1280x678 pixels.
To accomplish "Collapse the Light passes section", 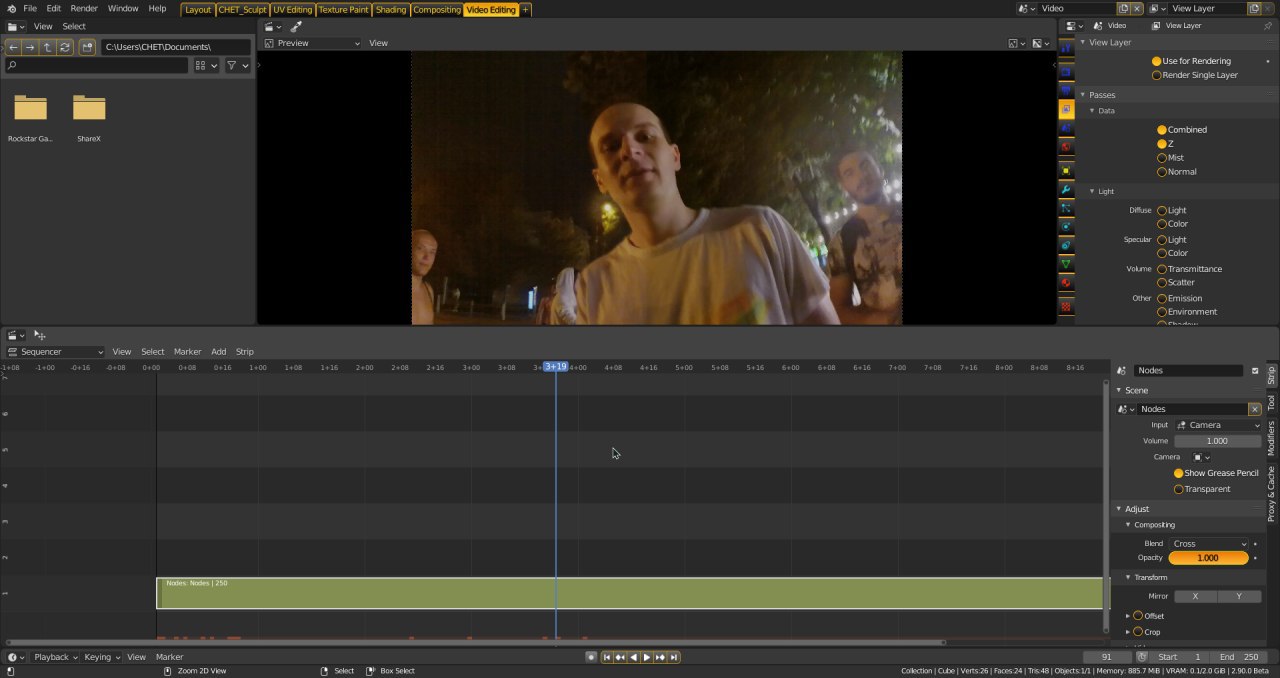I will [x=1092, y=191].
